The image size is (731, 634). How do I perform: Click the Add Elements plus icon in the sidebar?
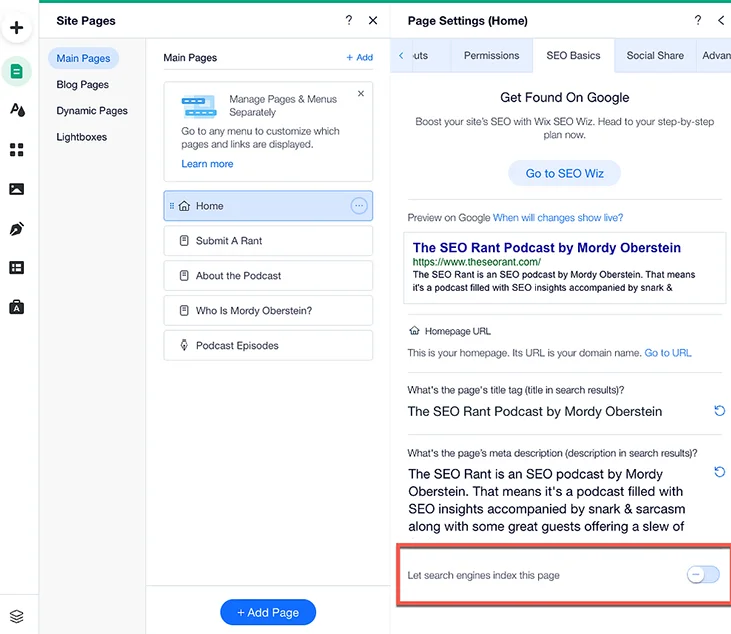17,28
